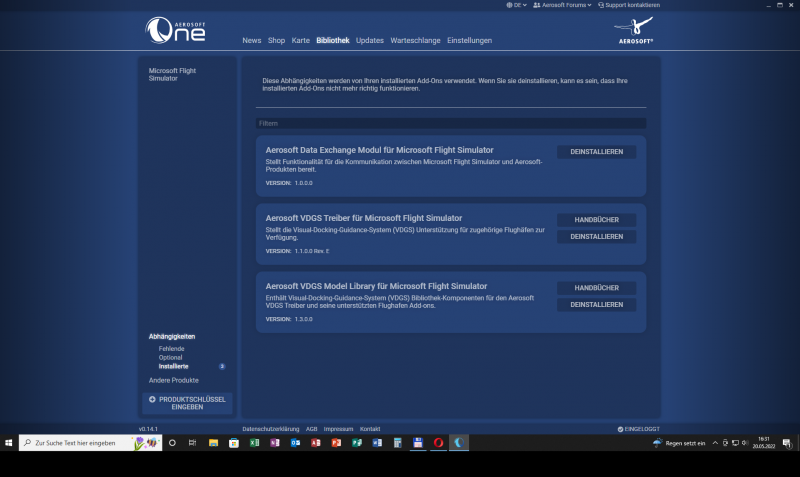Open the DE language dropdown
800x477 pixels.
pos(516,5)
